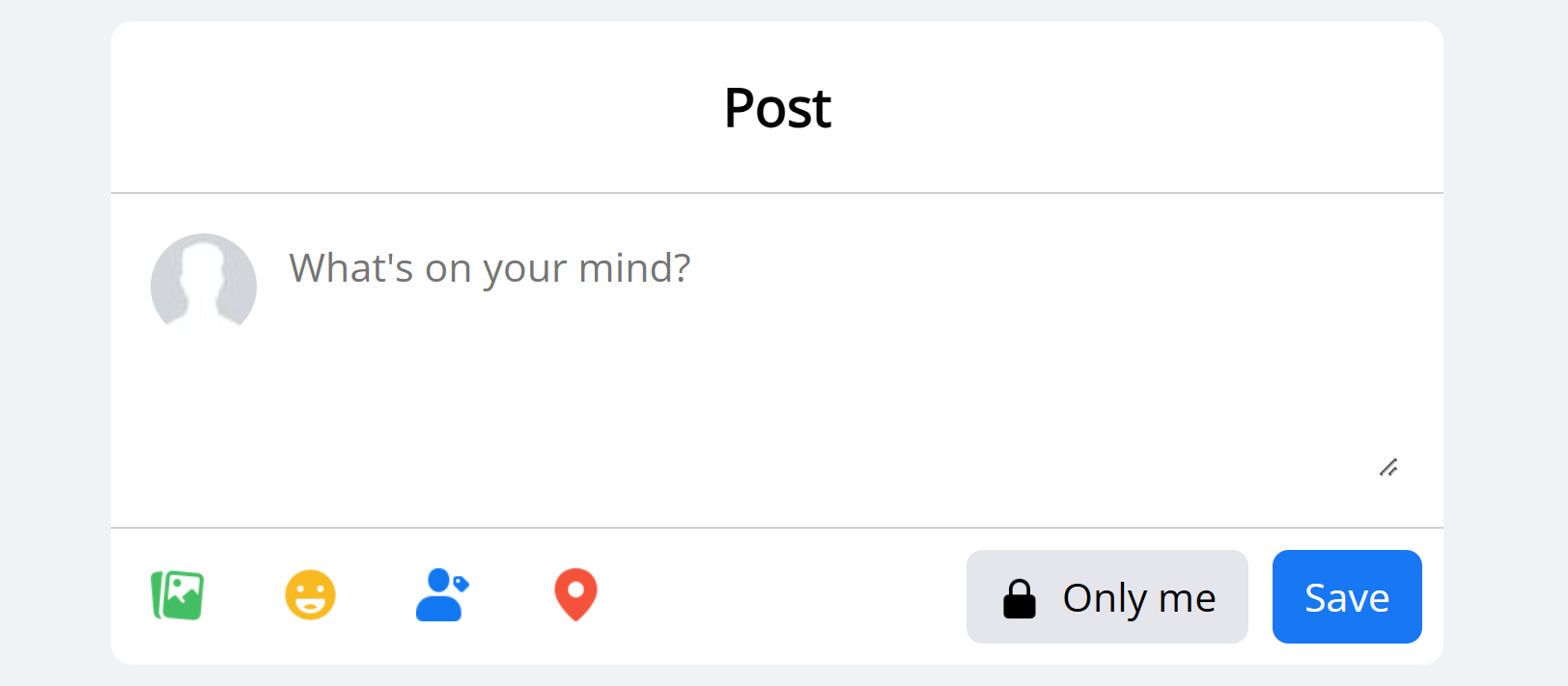
Task: Open the yellow emoji feeling picker
Action: click(x=310, y=594)
